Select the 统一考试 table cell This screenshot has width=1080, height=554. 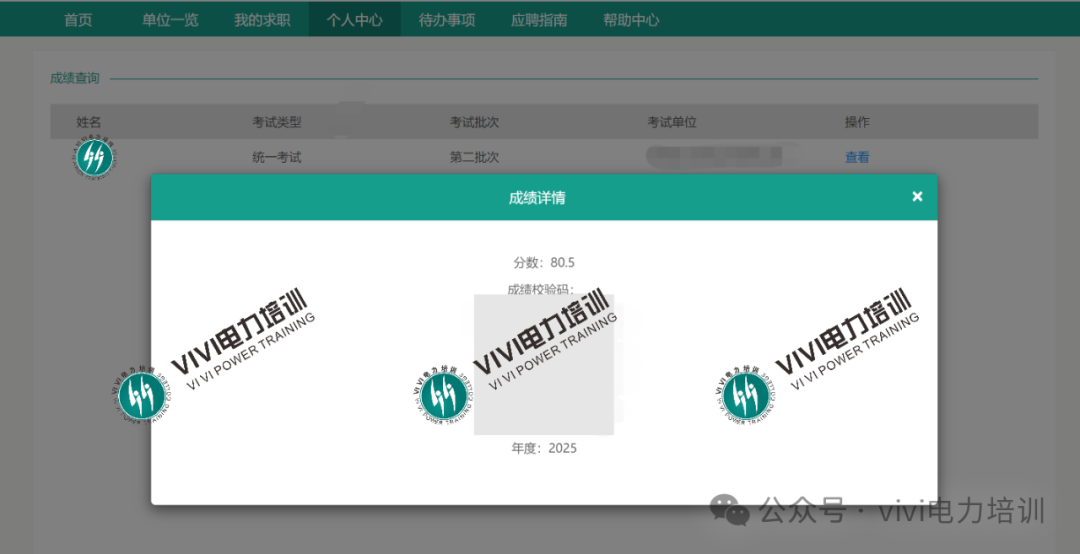pyautogui.click(x=277, y=157)
